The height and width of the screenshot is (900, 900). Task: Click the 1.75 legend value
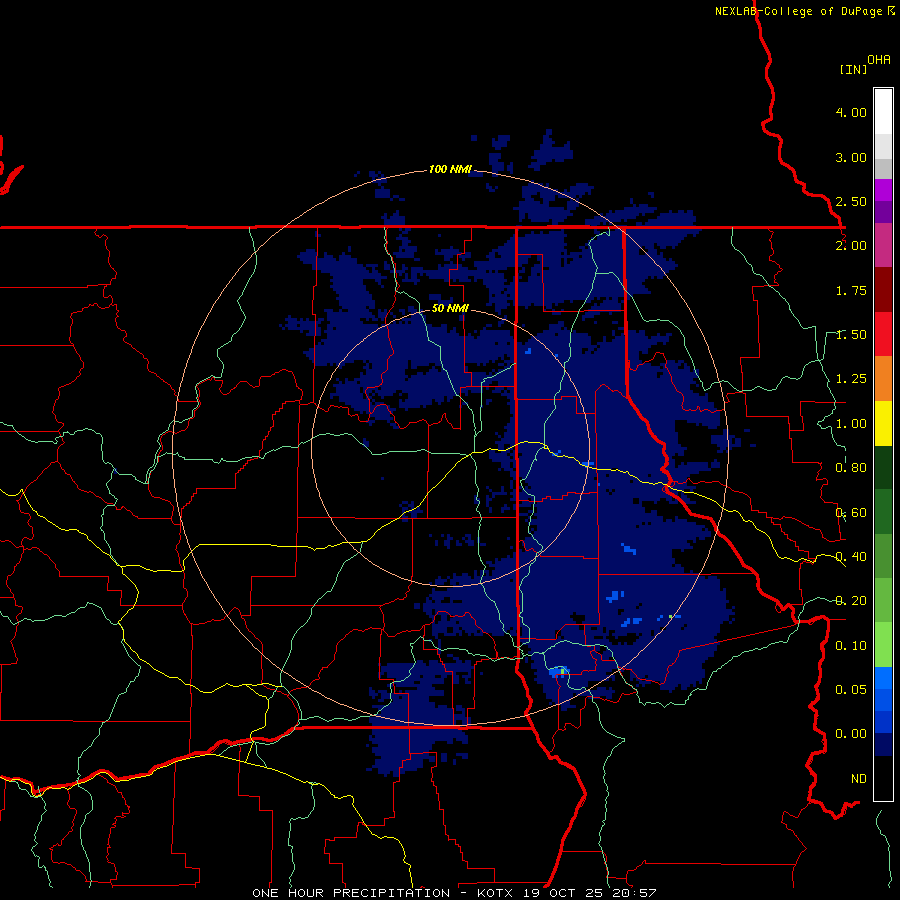tap(851, 290)
